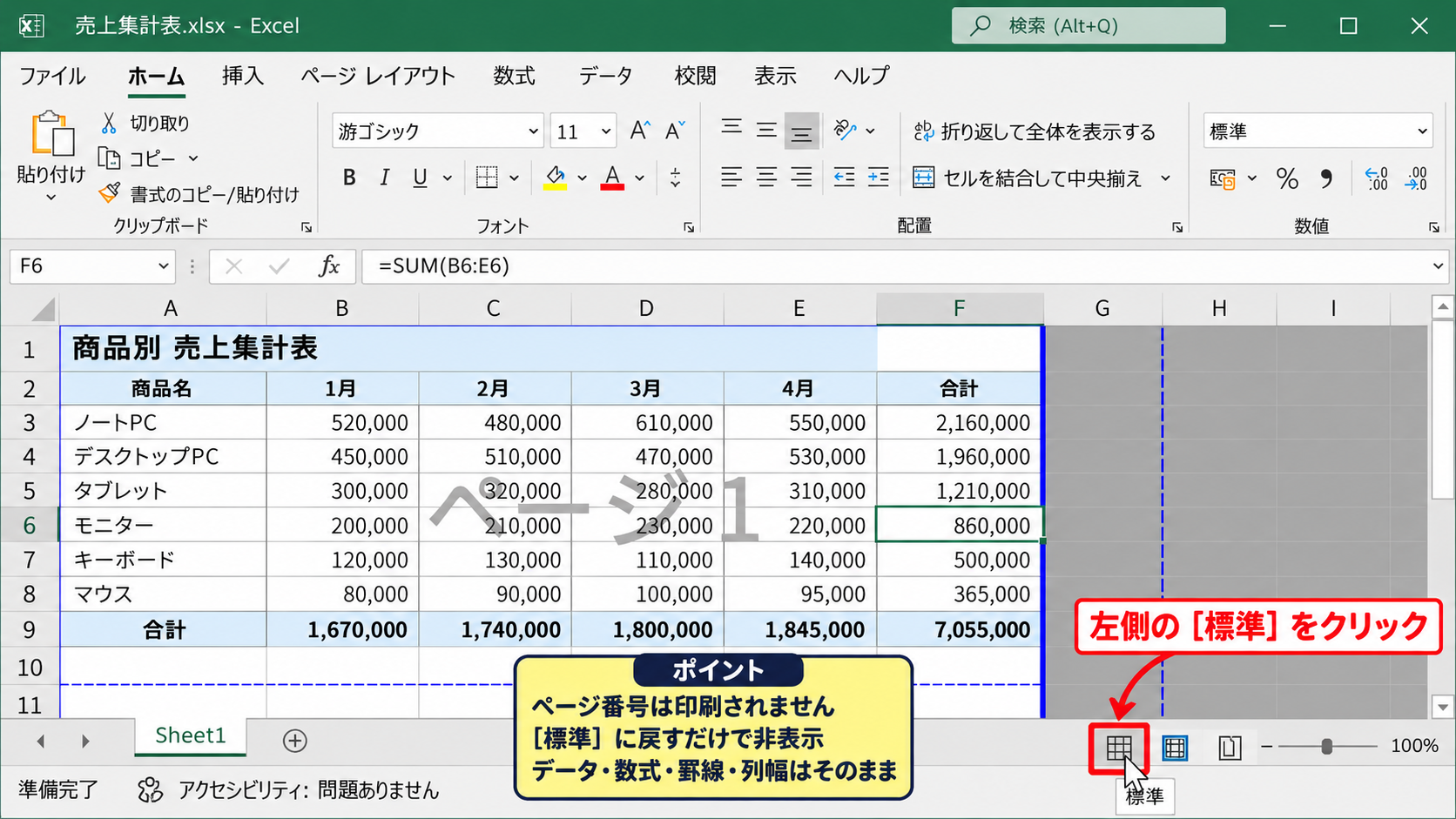Open the font size dropdown

coord(606,131)
